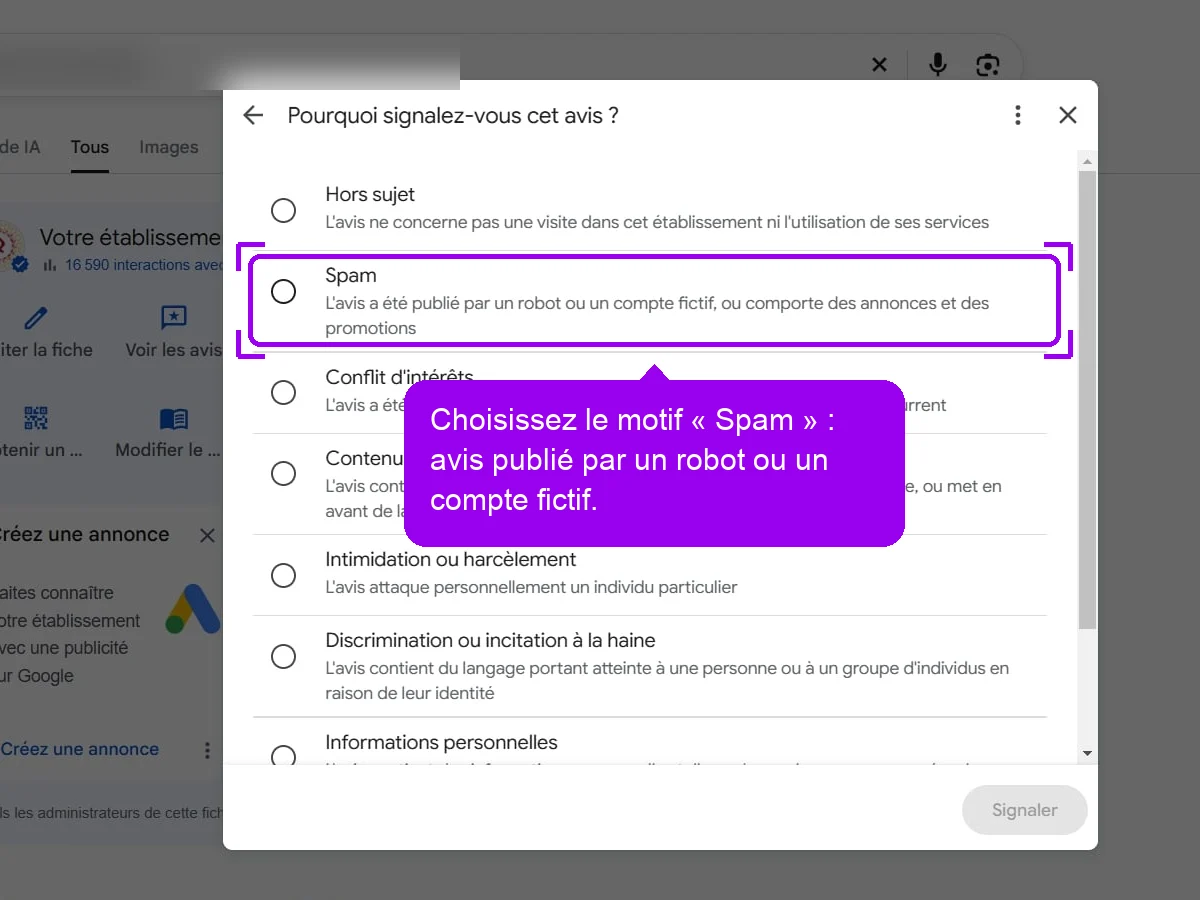Click the scroll-down arrow of the dialog scrollbar
This screenshot has width=1200, height=900.
[x=1087, y=753]
